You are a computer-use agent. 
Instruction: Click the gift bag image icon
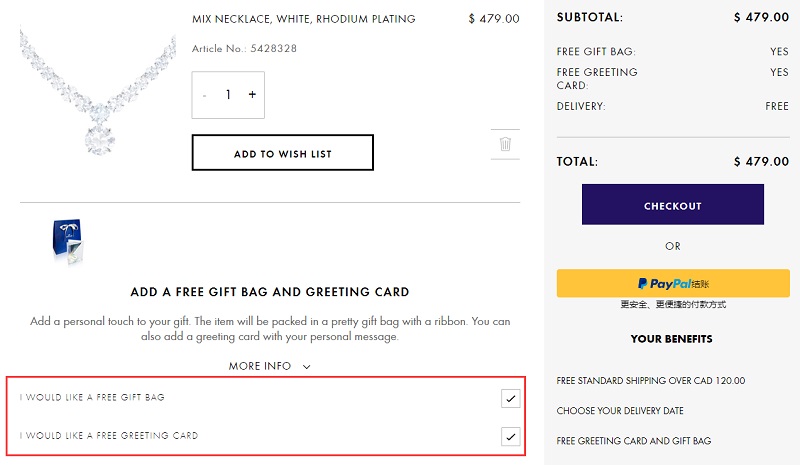click(67, 241)
